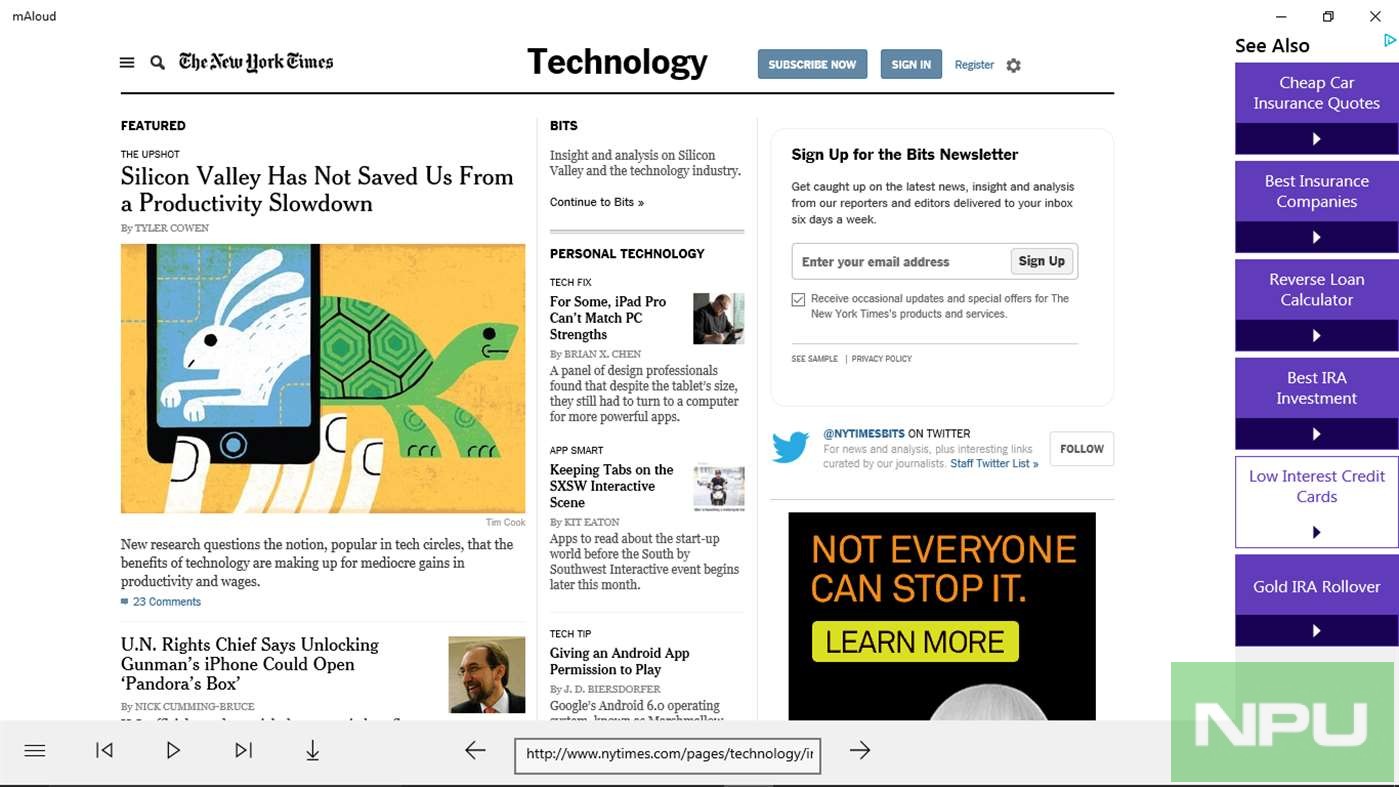Viewport: 1399px width, 787px height.
Task: Click the Subscribe Now button
Action: tap(812, 64)
